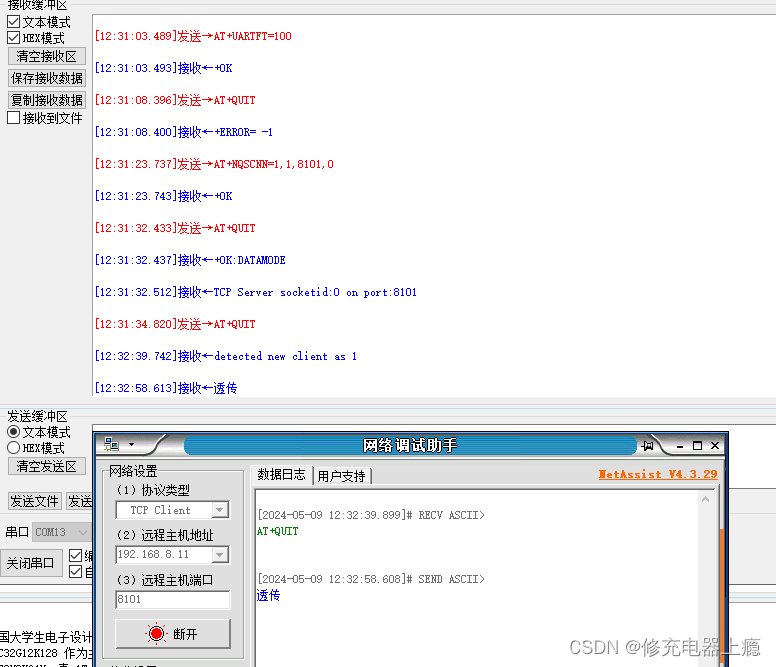Viewport: 776px width, 667px height.
Task: Select 文本模式 radio in send buffer
Action: coord(14,432)
